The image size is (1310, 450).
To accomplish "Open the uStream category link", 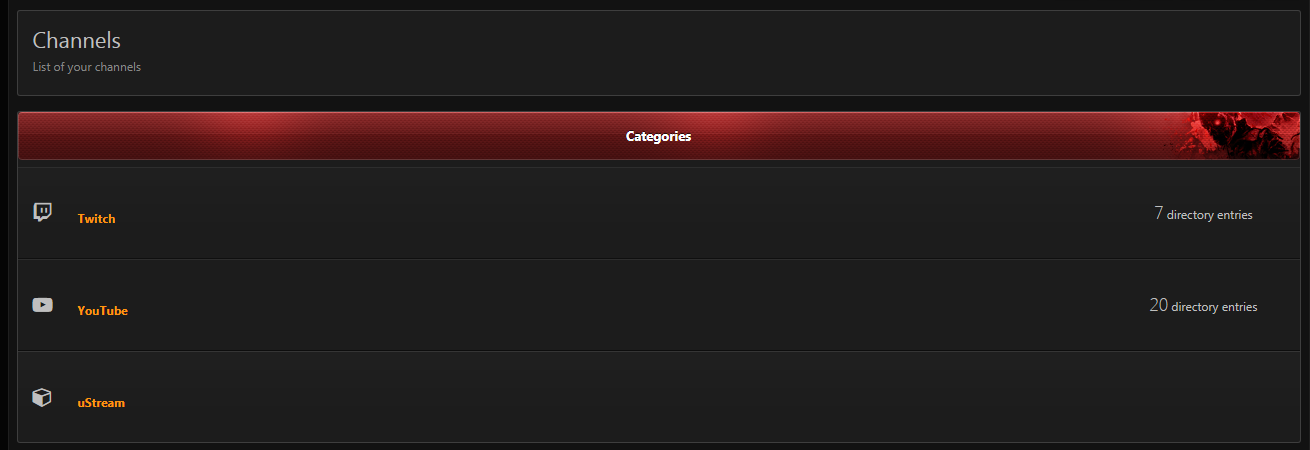I will [x=101, y=403].
